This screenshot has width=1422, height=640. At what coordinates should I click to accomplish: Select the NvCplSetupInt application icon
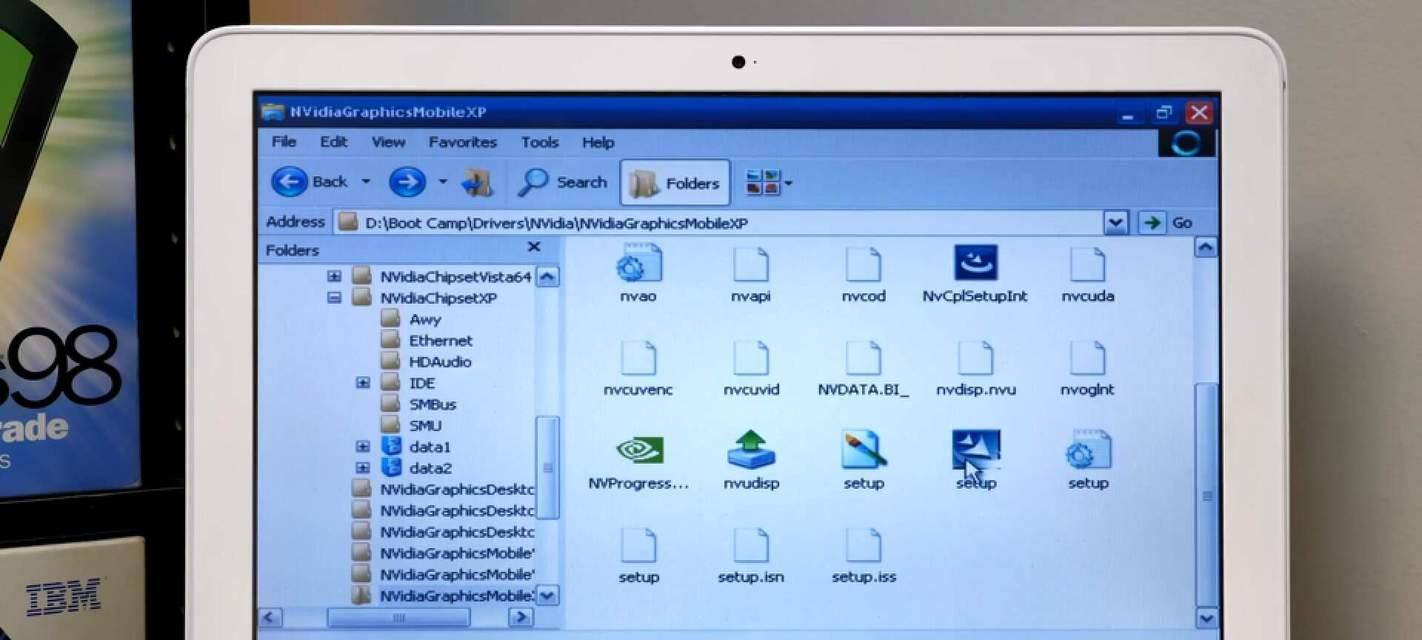[x=975, y=274]
